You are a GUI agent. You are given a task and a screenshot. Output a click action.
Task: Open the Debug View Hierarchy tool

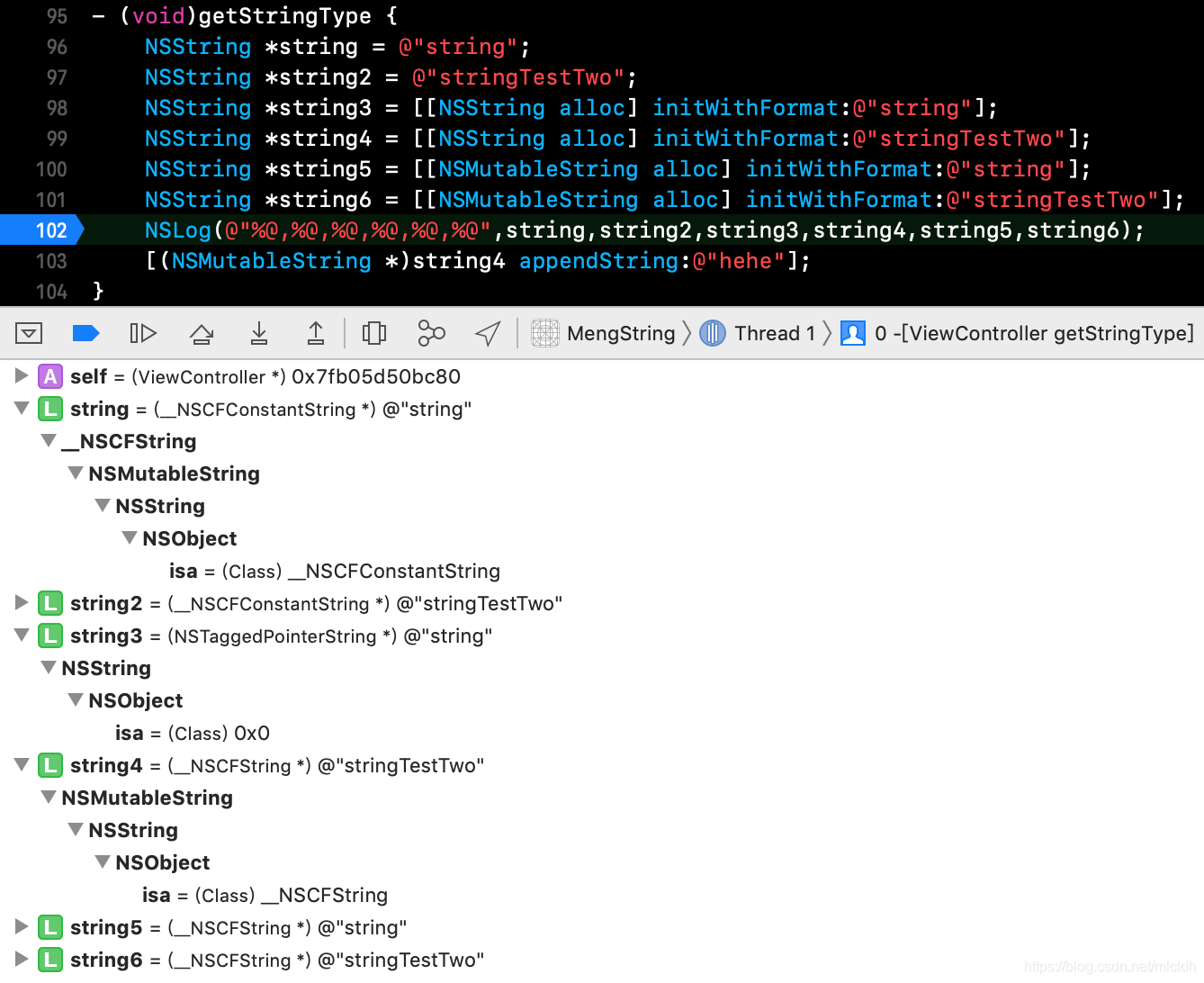tap(374, 333)
